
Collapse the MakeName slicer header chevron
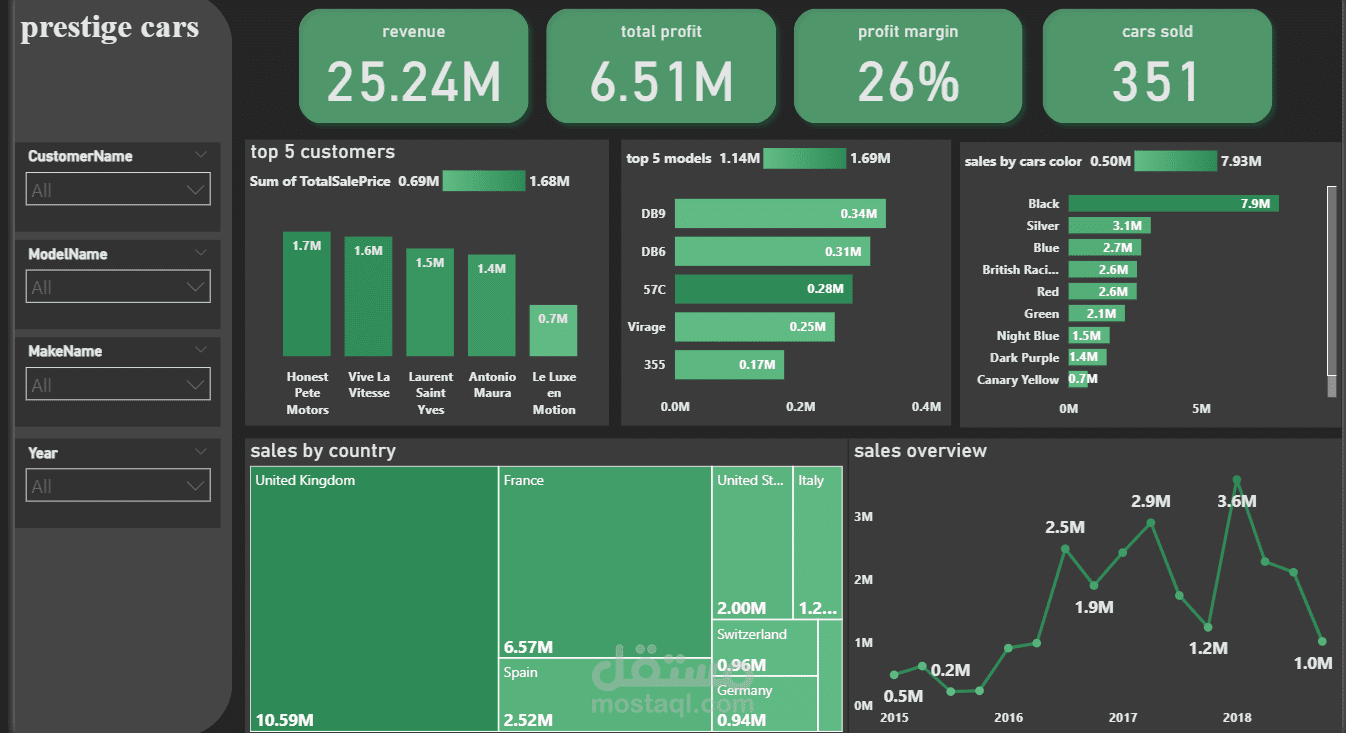tap(201, 351)
